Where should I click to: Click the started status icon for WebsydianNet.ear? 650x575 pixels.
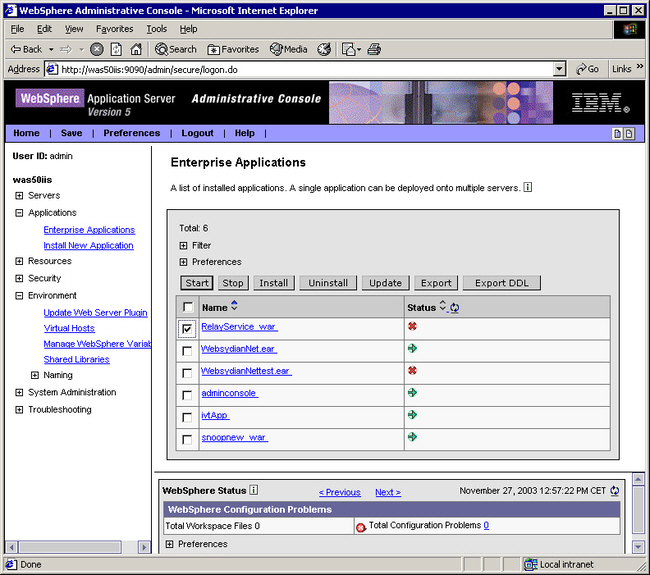click(x=412, y=348)
